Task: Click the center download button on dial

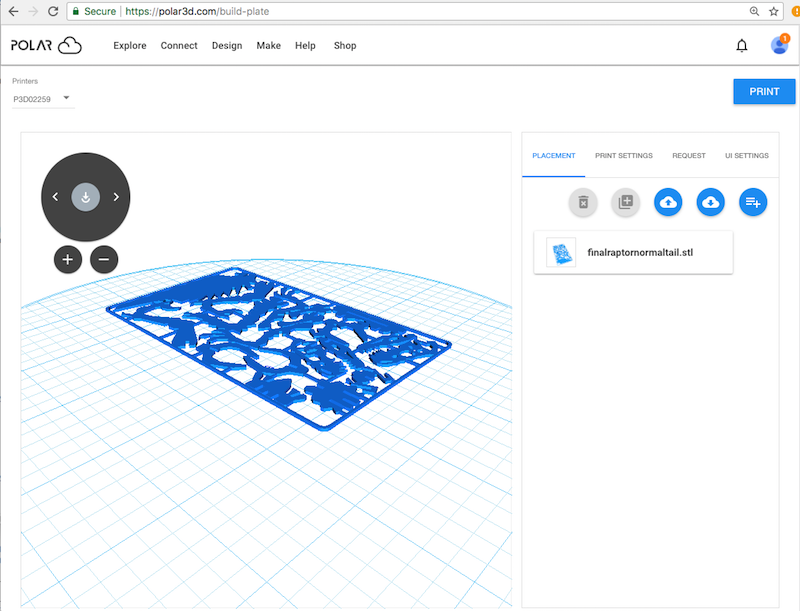Action: 86,197
